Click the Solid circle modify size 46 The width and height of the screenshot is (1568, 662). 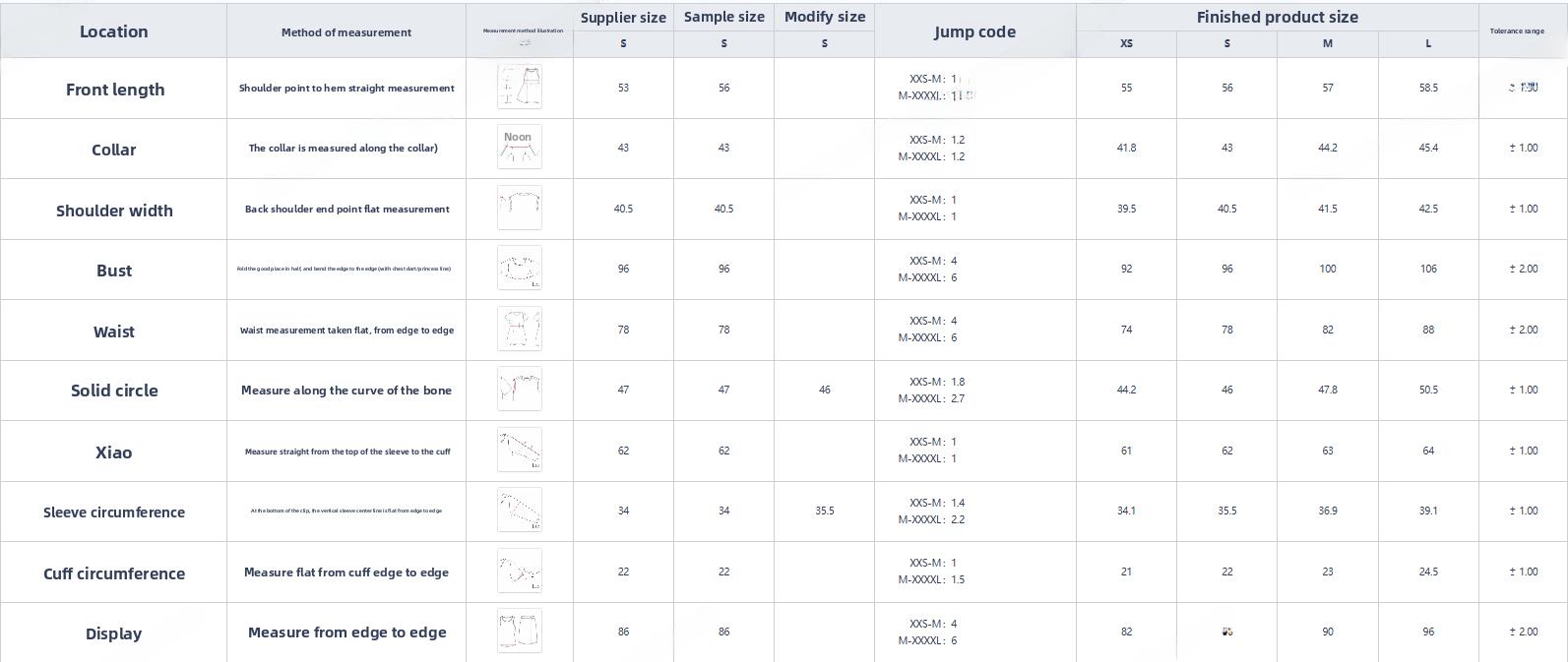[x=824, y=390]
